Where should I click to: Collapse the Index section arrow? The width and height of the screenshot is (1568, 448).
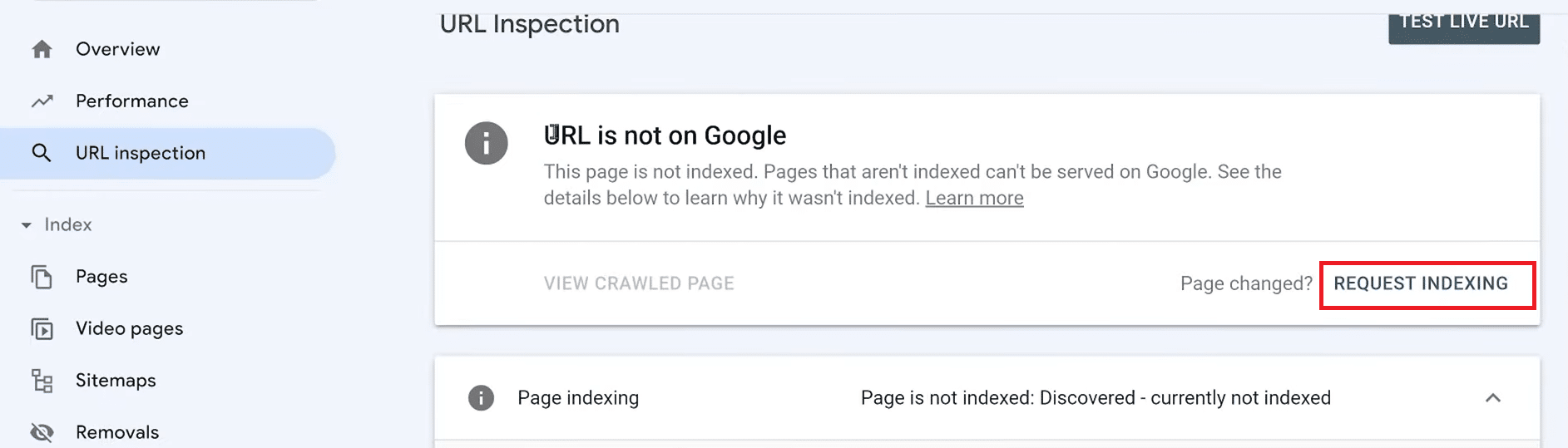click(x=27, y=225)
